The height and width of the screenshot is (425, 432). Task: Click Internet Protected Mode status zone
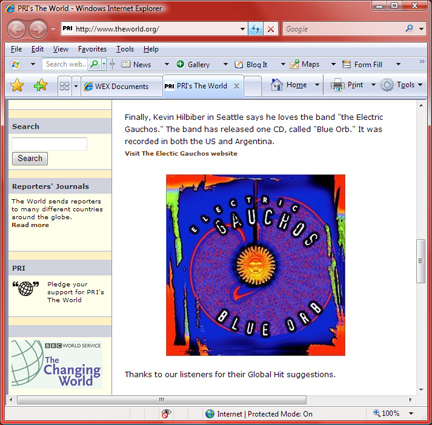click(259, 414)
